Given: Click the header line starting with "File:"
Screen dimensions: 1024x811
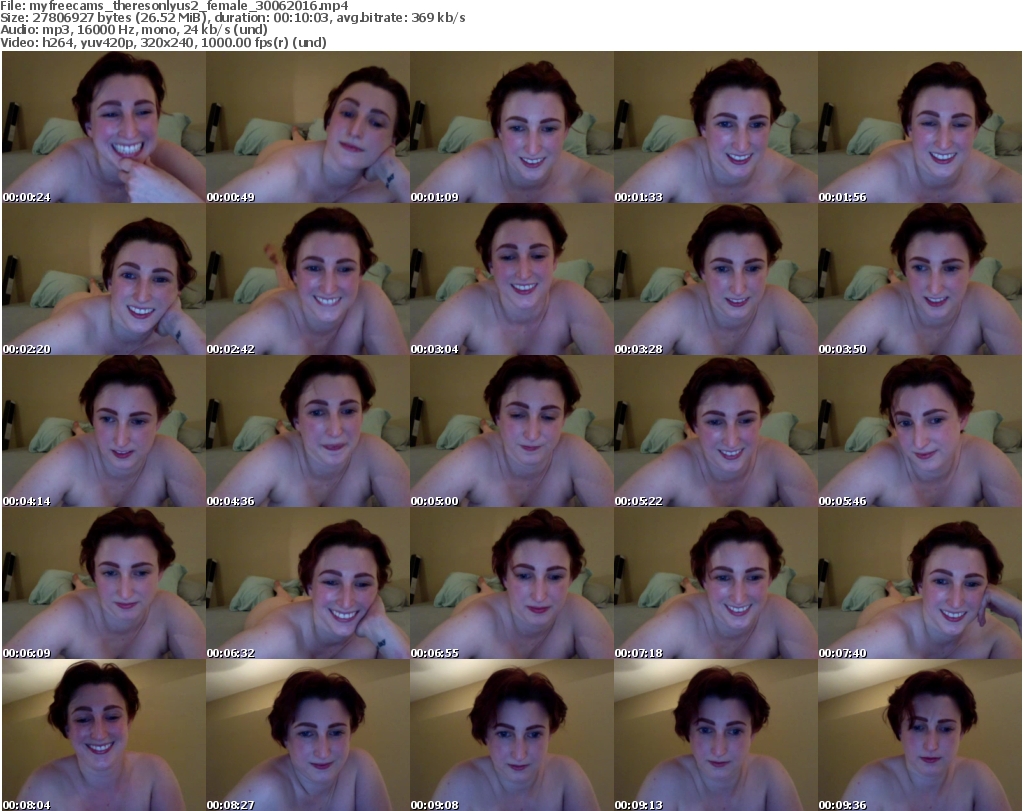Looking at the screenshot, I should pyautogui.click(x=174, y=6).
